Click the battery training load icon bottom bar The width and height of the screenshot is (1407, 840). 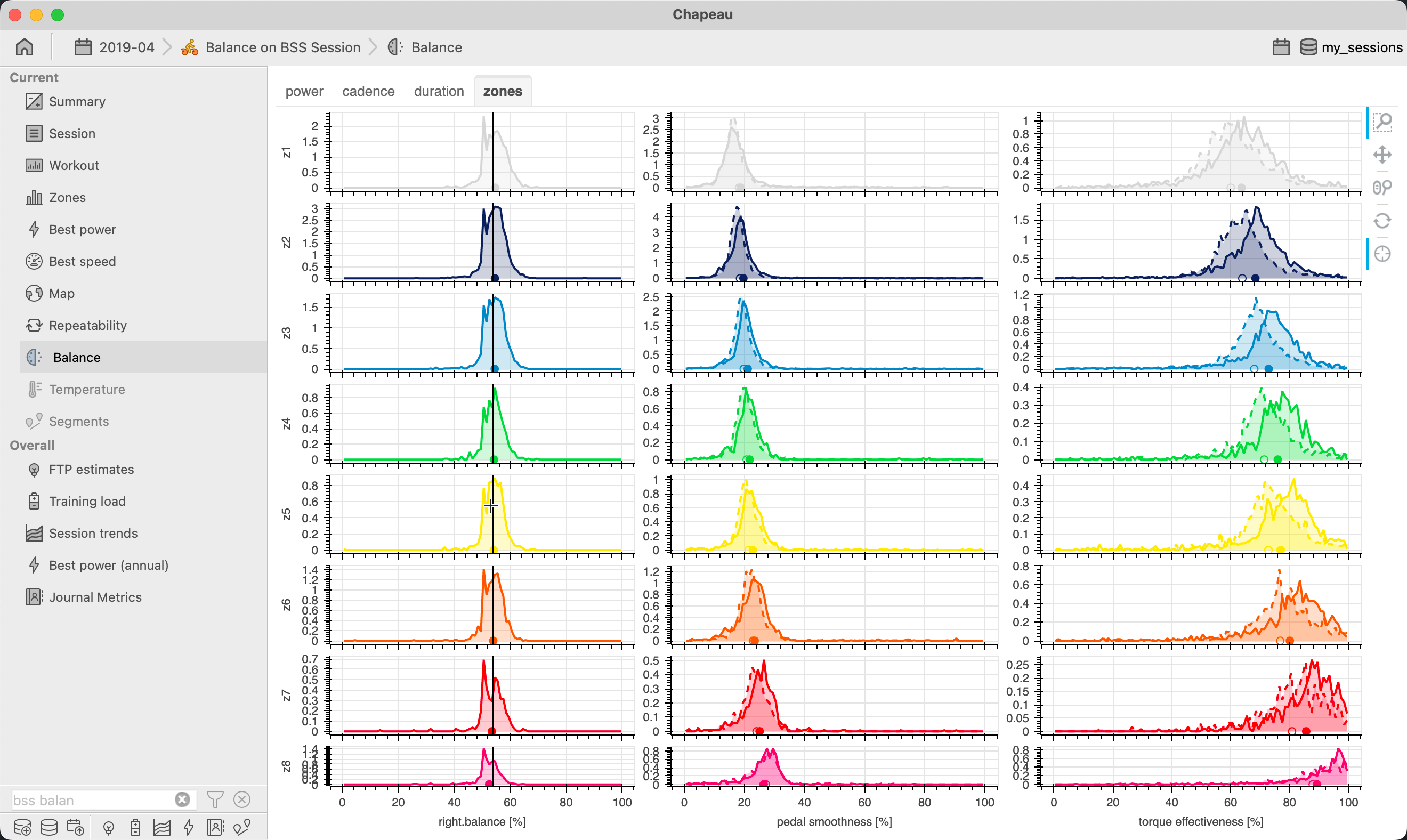tap(135, 827)
